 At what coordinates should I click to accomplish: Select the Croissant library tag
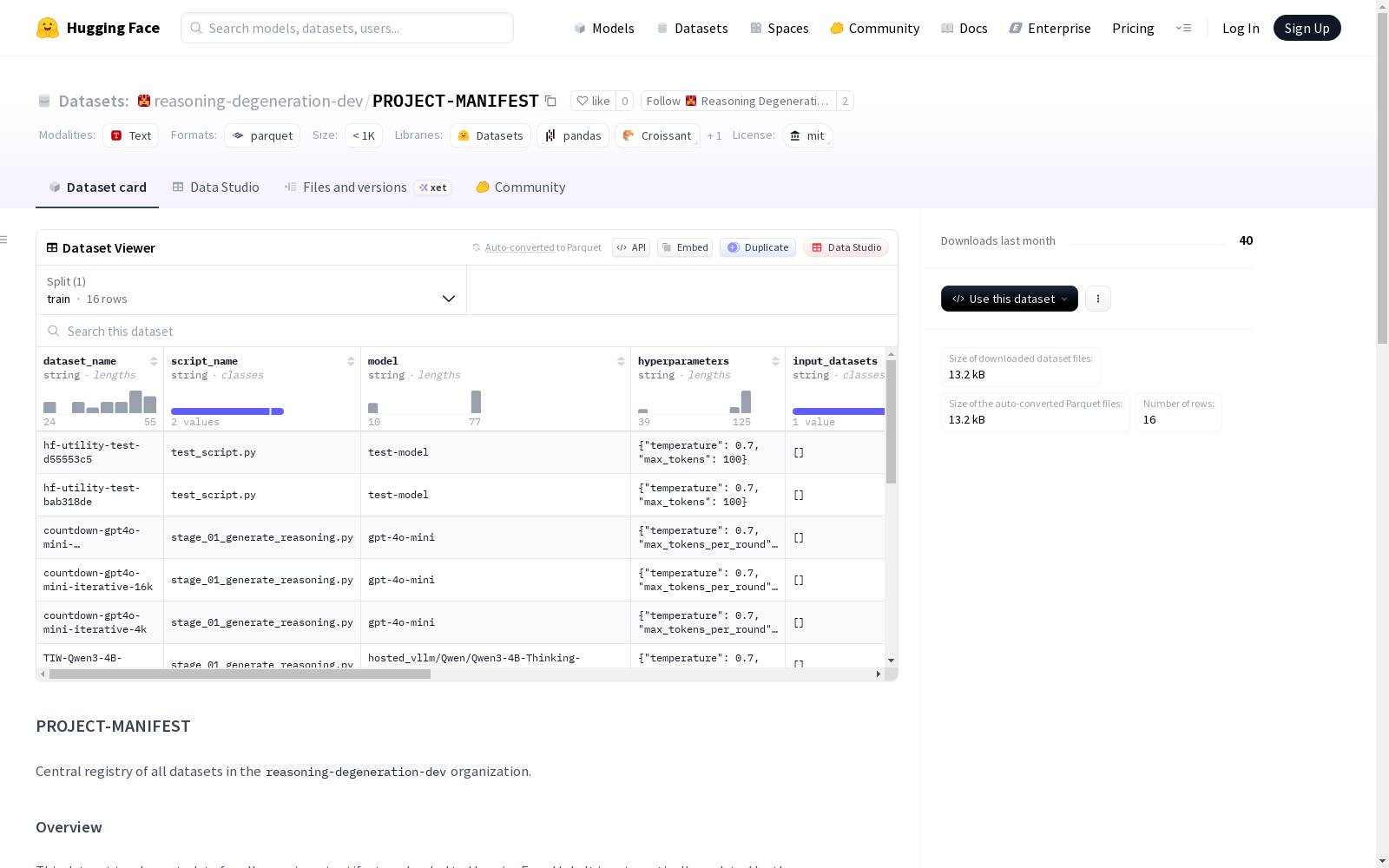tap(657, 135)
